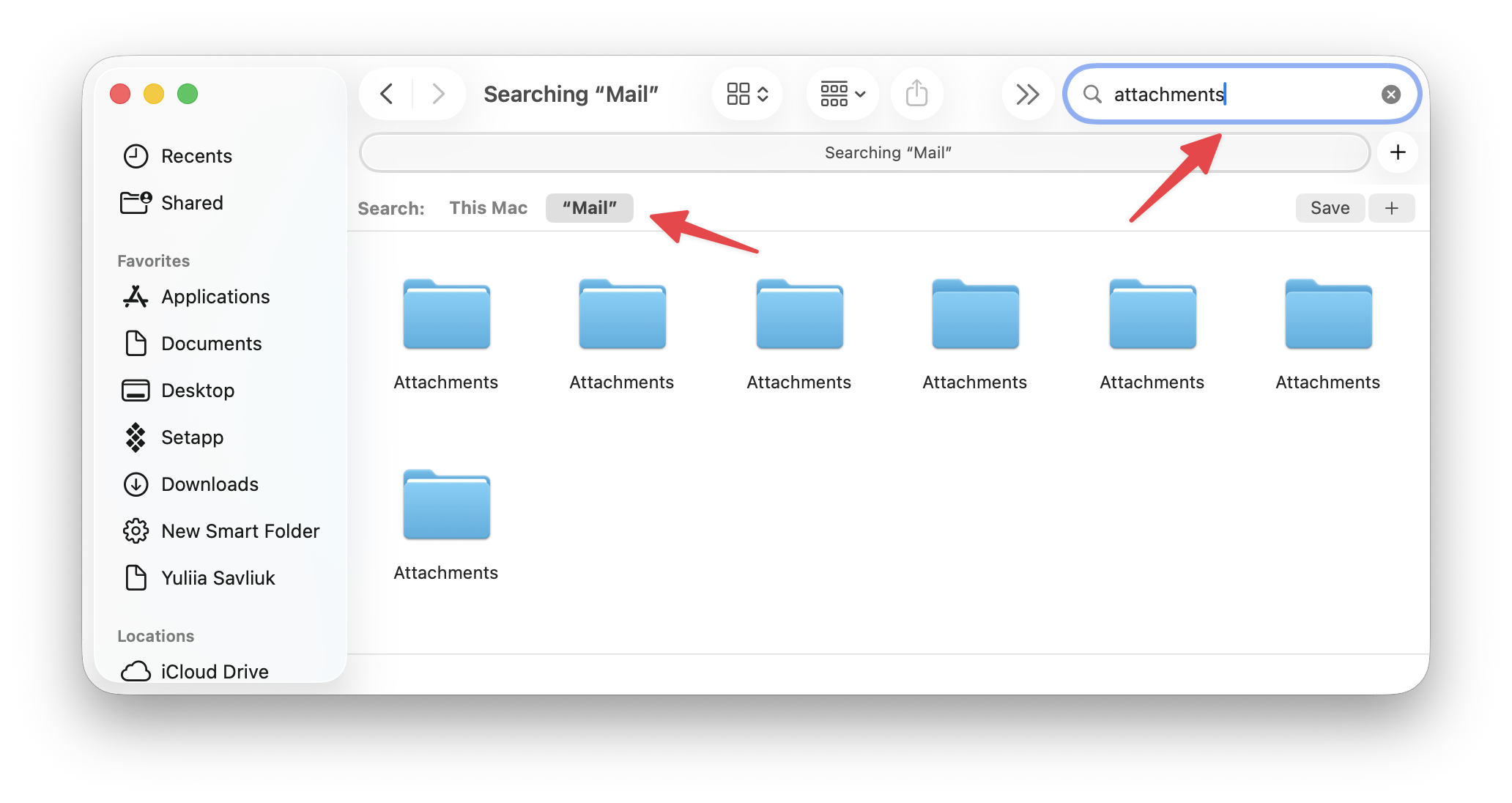Expand the toolbar overflow double-chevron

point(1027,94)
